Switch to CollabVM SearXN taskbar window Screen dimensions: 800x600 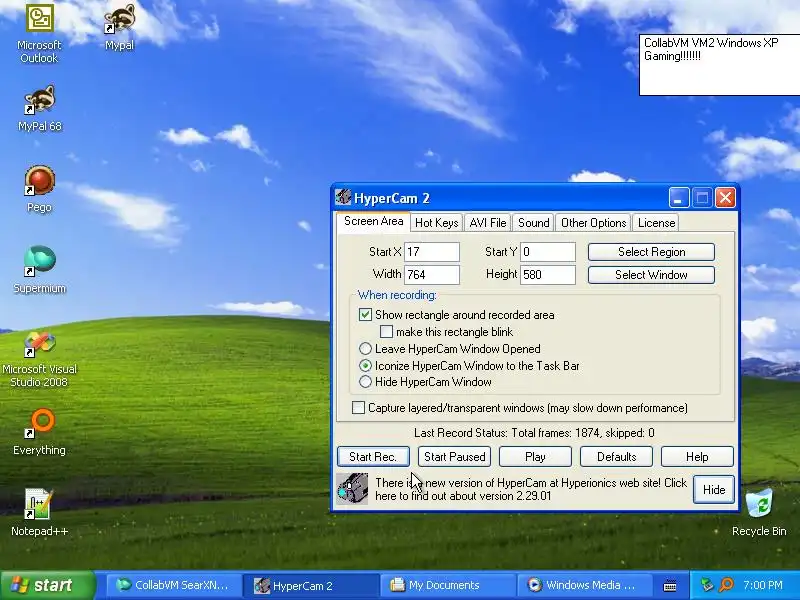click(x=172, y=585)
